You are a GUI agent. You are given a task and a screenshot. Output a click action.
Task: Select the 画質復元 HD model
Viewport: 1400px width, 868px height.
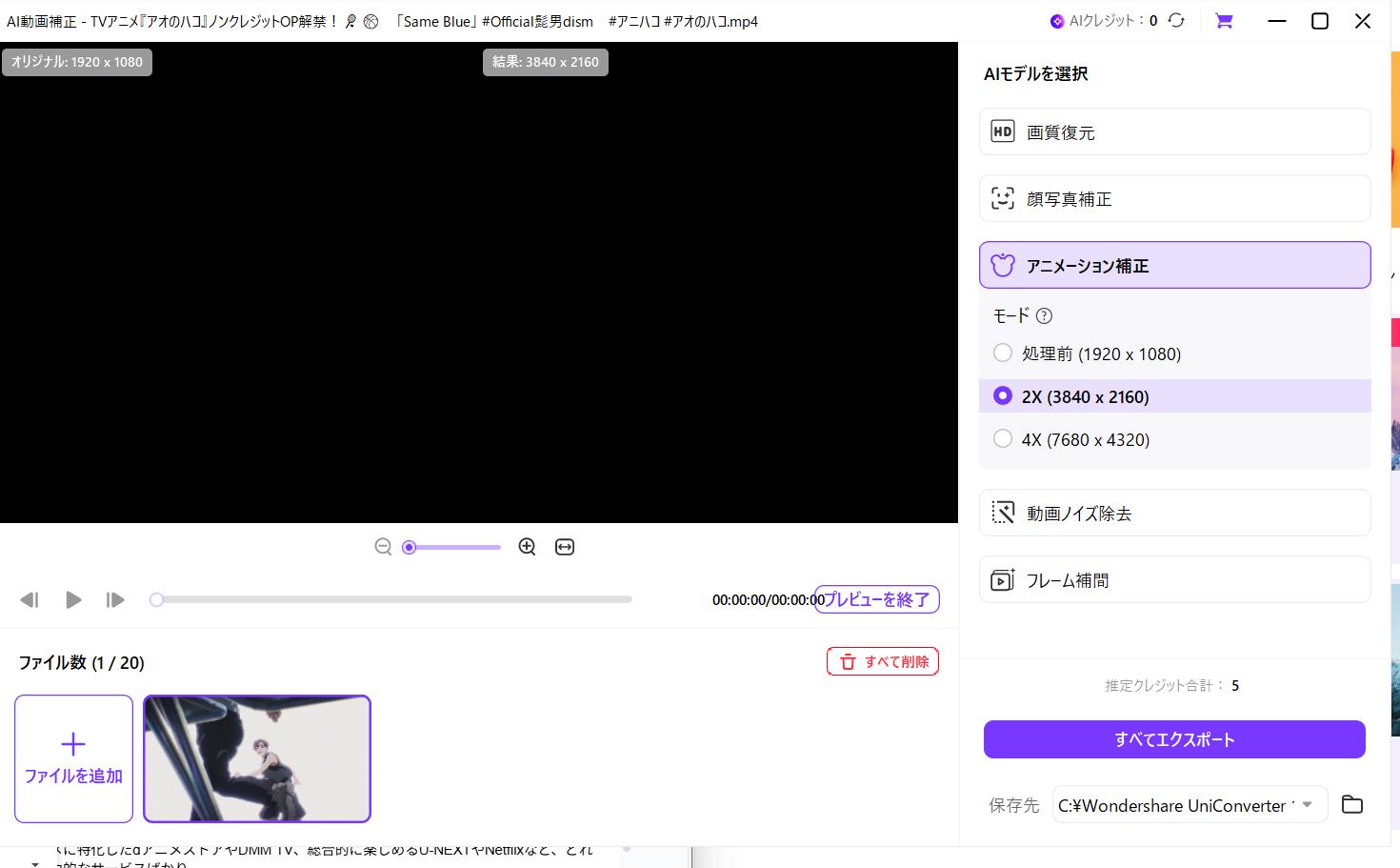pos(1174,131)
